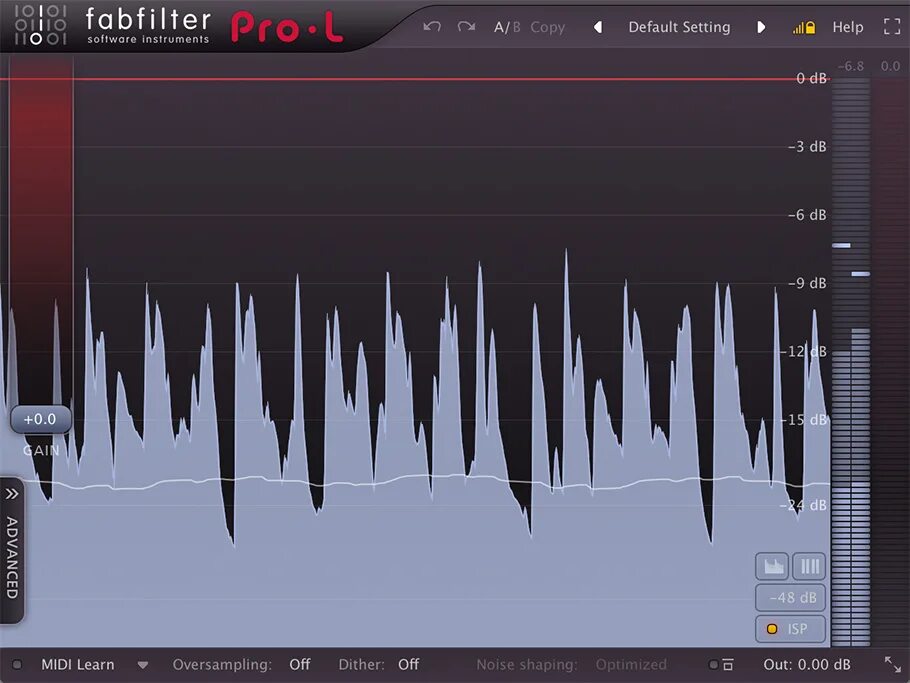Image resolution: width=910 pixels, height=683 pixels.
Task: Click the Pro·L product name logo
Action: (x=287, y=27)
